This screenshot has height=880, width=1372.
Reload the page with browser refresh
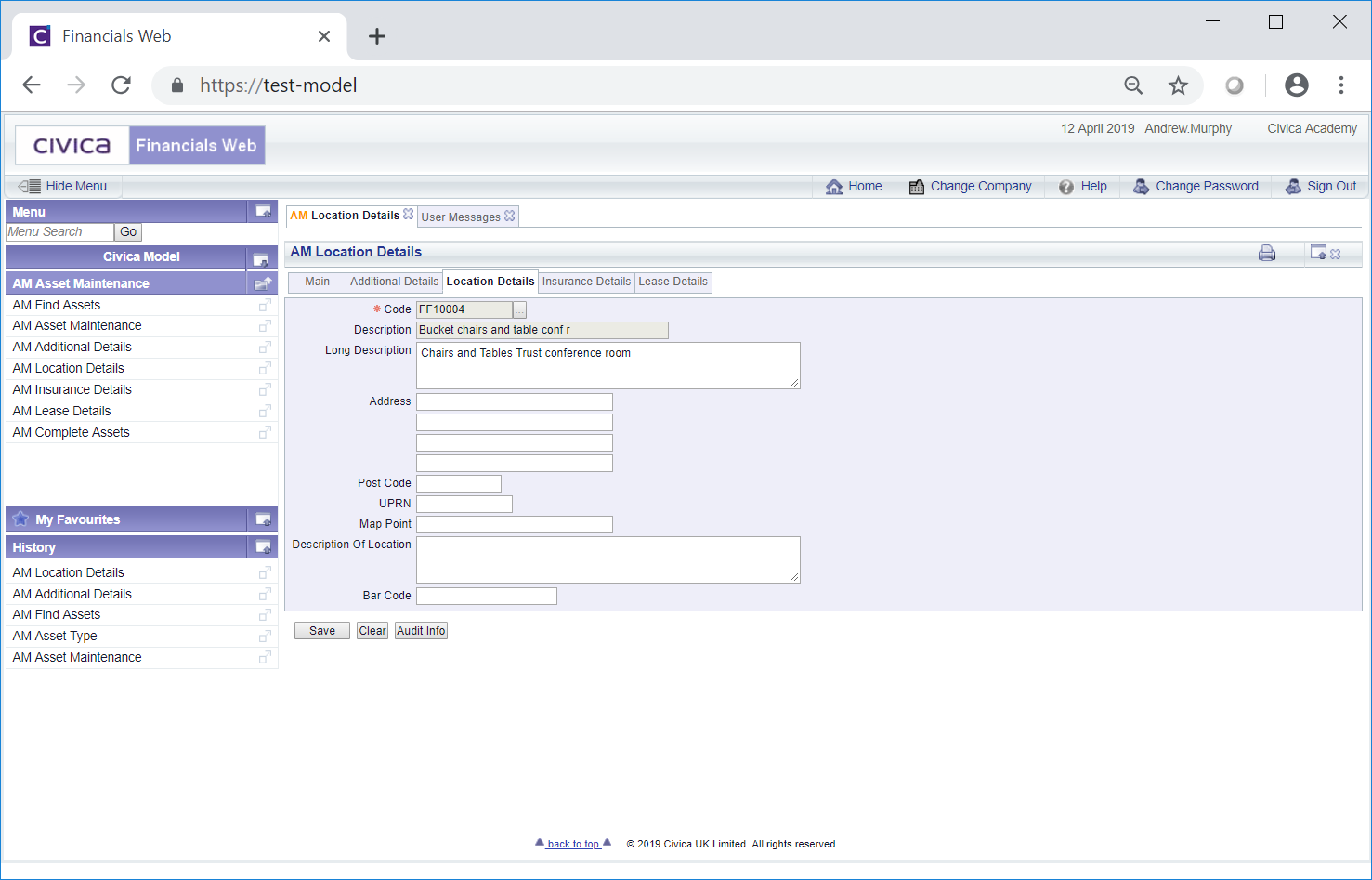(121, 85)
